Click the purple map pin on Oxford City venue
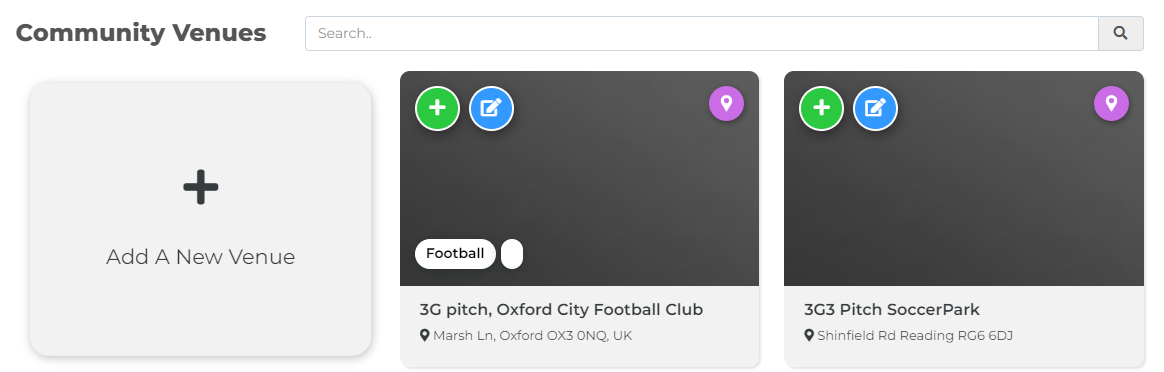 (x=726, y=104)
